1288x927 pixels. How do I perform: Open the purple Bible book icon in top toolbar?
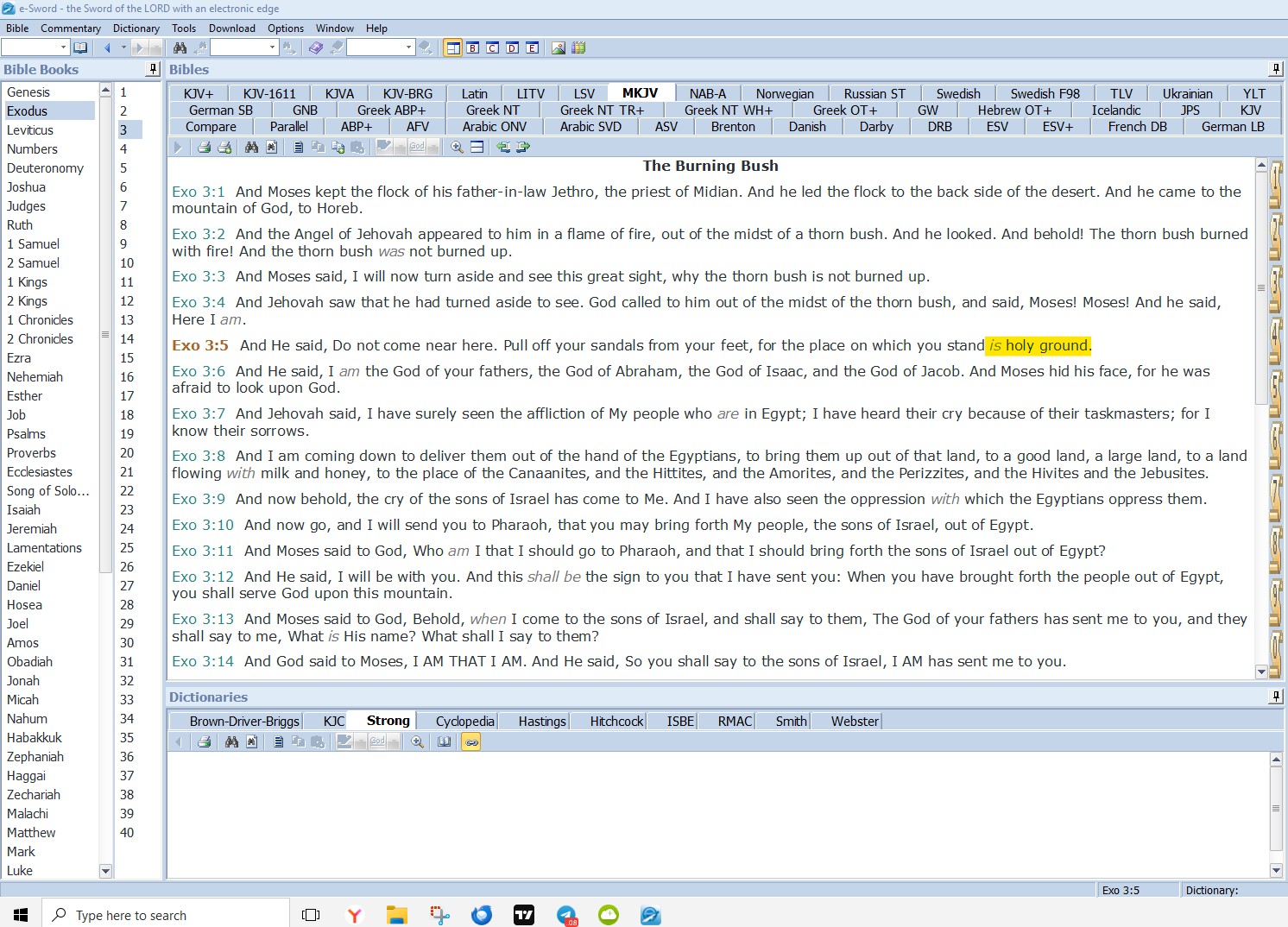pos(316,47)
